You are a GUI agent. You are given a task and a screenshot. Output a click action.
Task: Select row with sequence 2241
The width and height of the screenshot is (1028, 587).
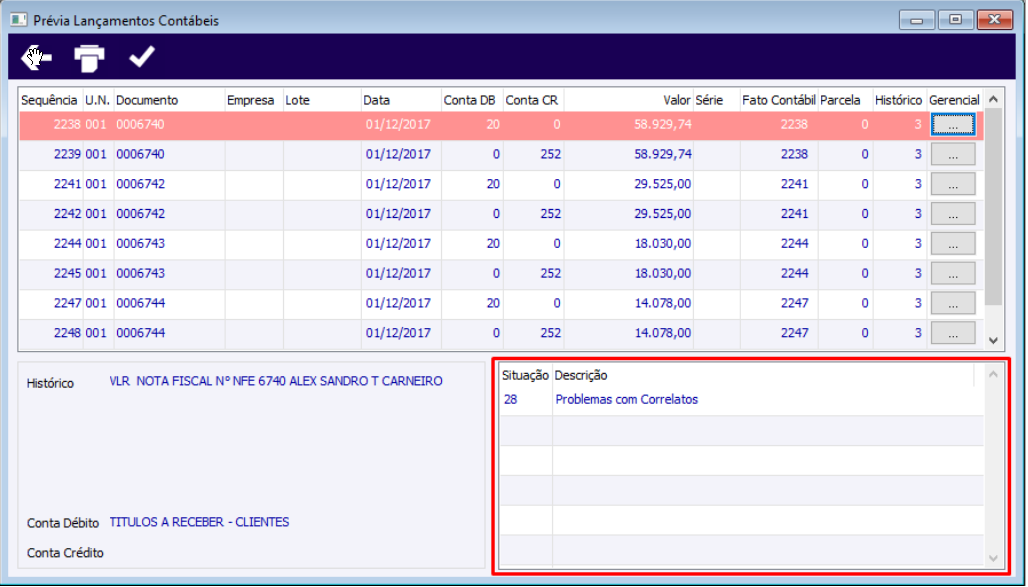[502, 184]
